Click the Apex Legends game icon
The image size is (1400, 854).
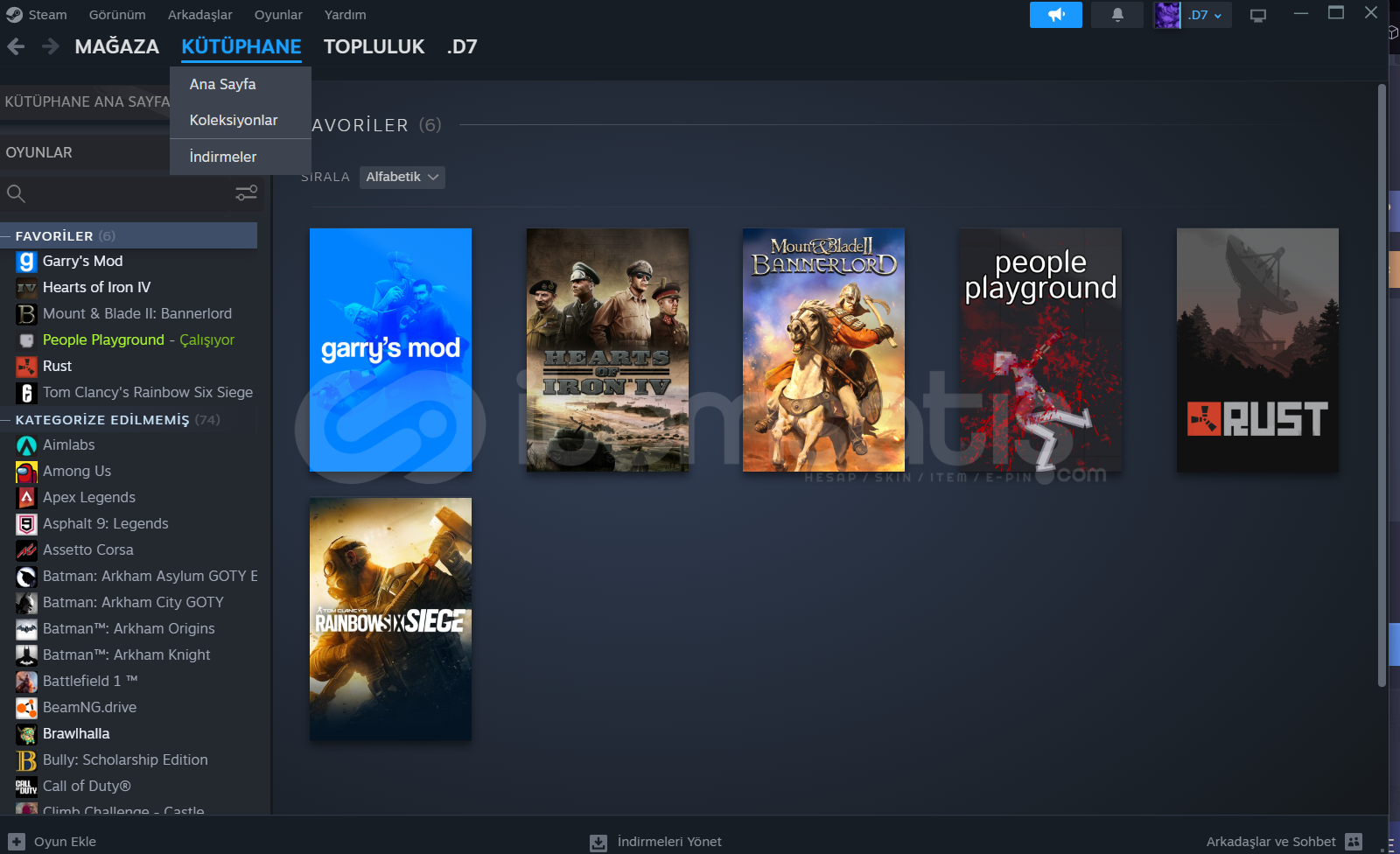(x=27, y=498)
